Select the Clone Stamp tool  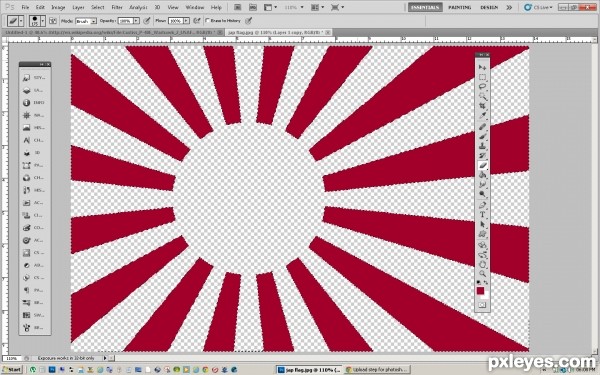pyautogui.click(x=482, y=146)
